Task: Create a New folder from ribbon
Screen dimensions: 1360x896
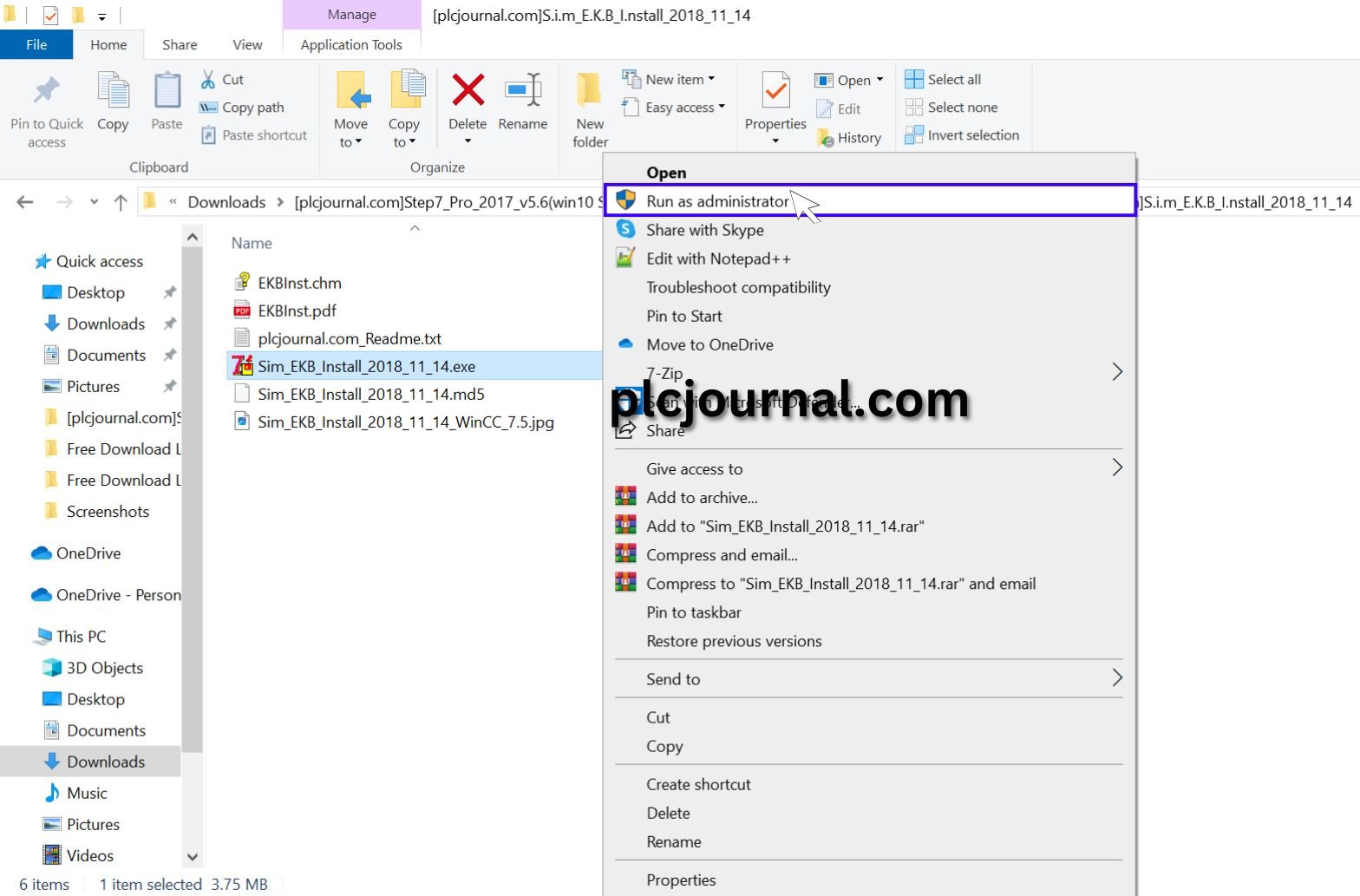Action: (x=590, y=109)
